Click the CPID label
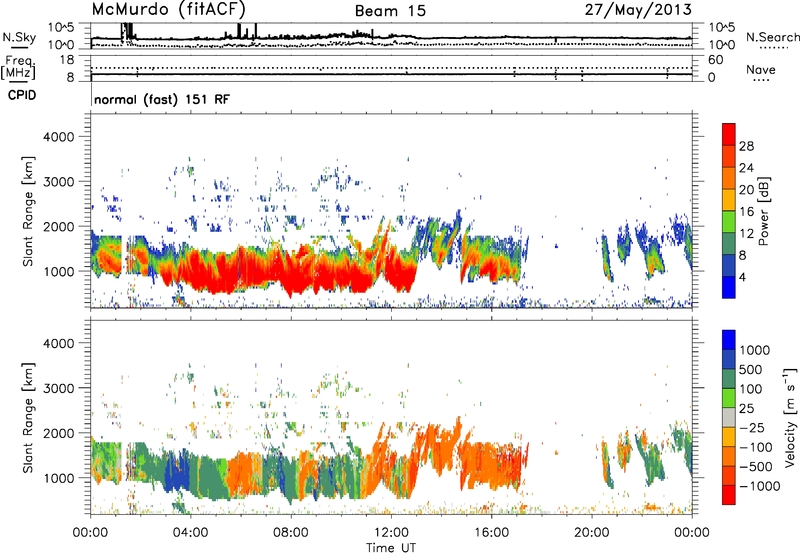Viewport: 800px width, 554px height. point(22,95)
